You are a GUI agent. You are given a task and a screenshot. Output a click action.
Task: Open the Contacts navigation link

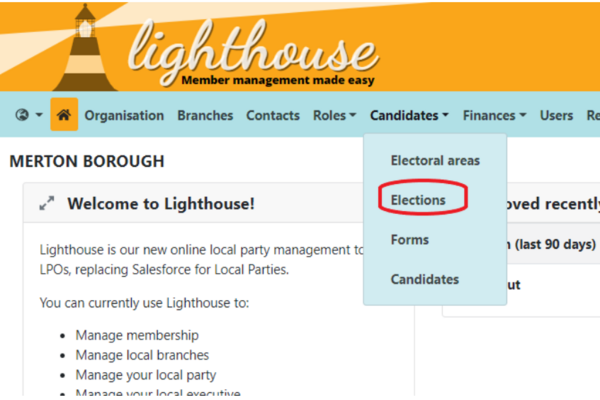point(273,115)
